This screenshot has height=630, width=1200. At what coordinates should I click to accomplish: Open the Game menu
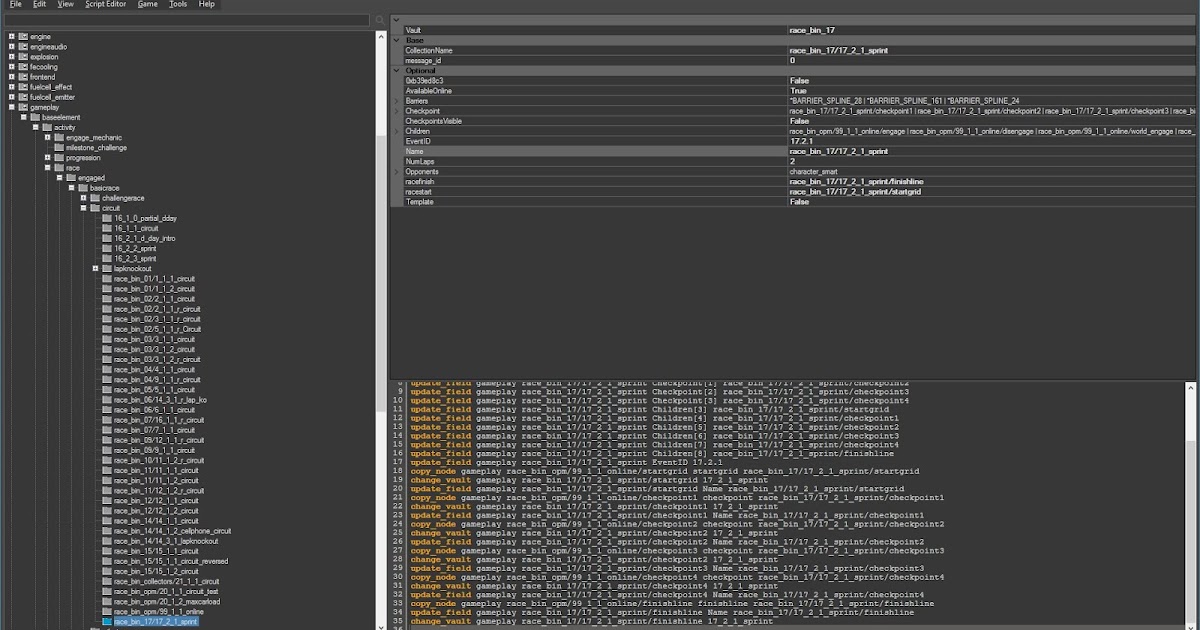(x=146, y=4)
